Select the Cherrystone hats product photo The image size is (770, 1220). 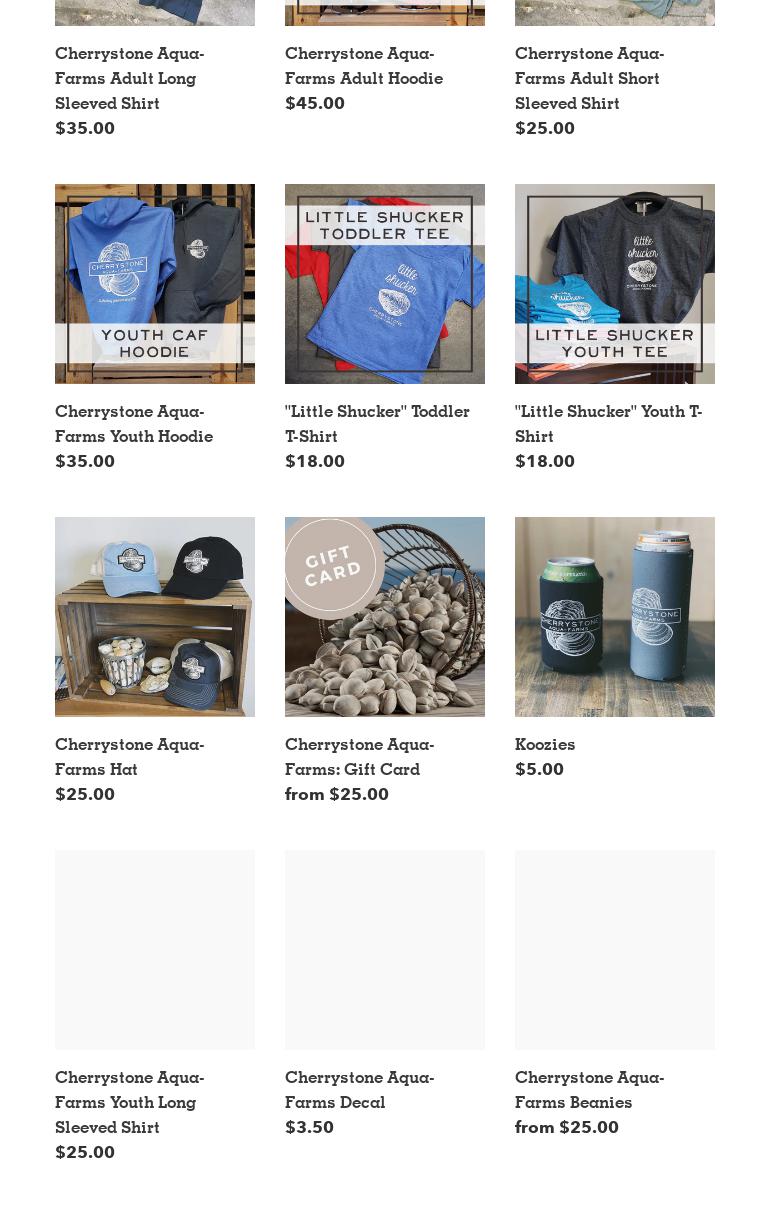155,617
